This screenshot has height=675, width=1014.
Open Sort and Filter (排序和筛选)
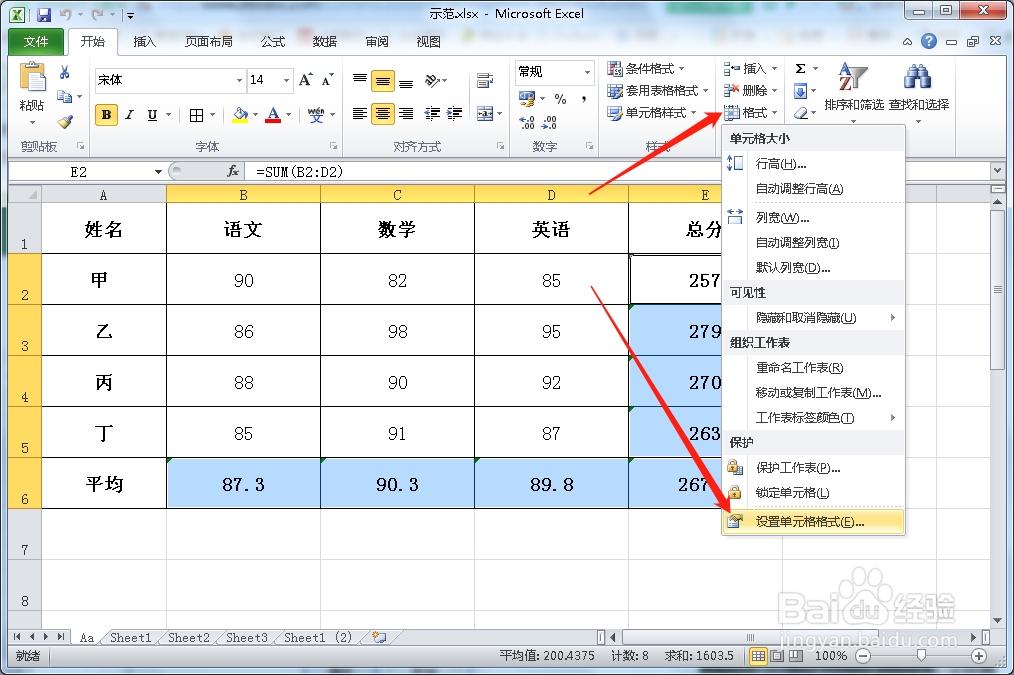pos(854,93)
